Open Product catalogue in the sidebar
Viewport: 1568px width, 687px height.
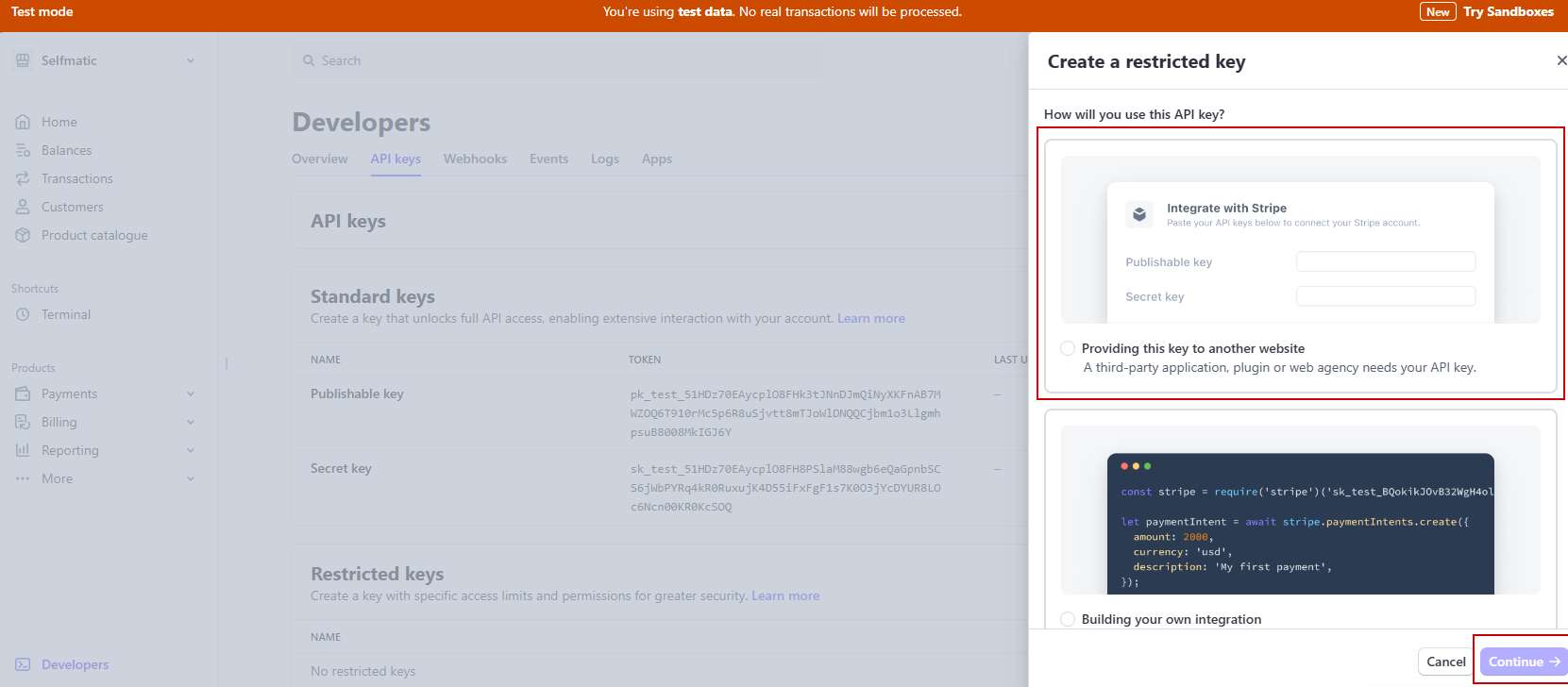(94, 235)
